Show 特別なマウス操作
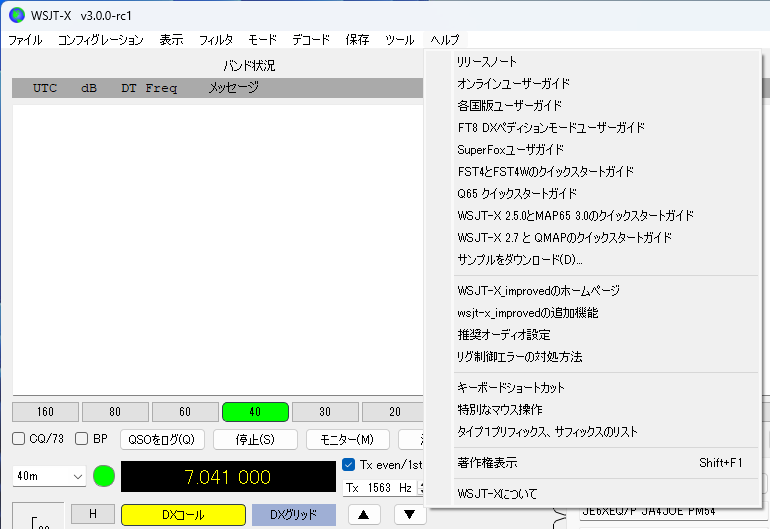Image resolution: width=770 pixels, height=529 pixels. click(x=593, y=410)
